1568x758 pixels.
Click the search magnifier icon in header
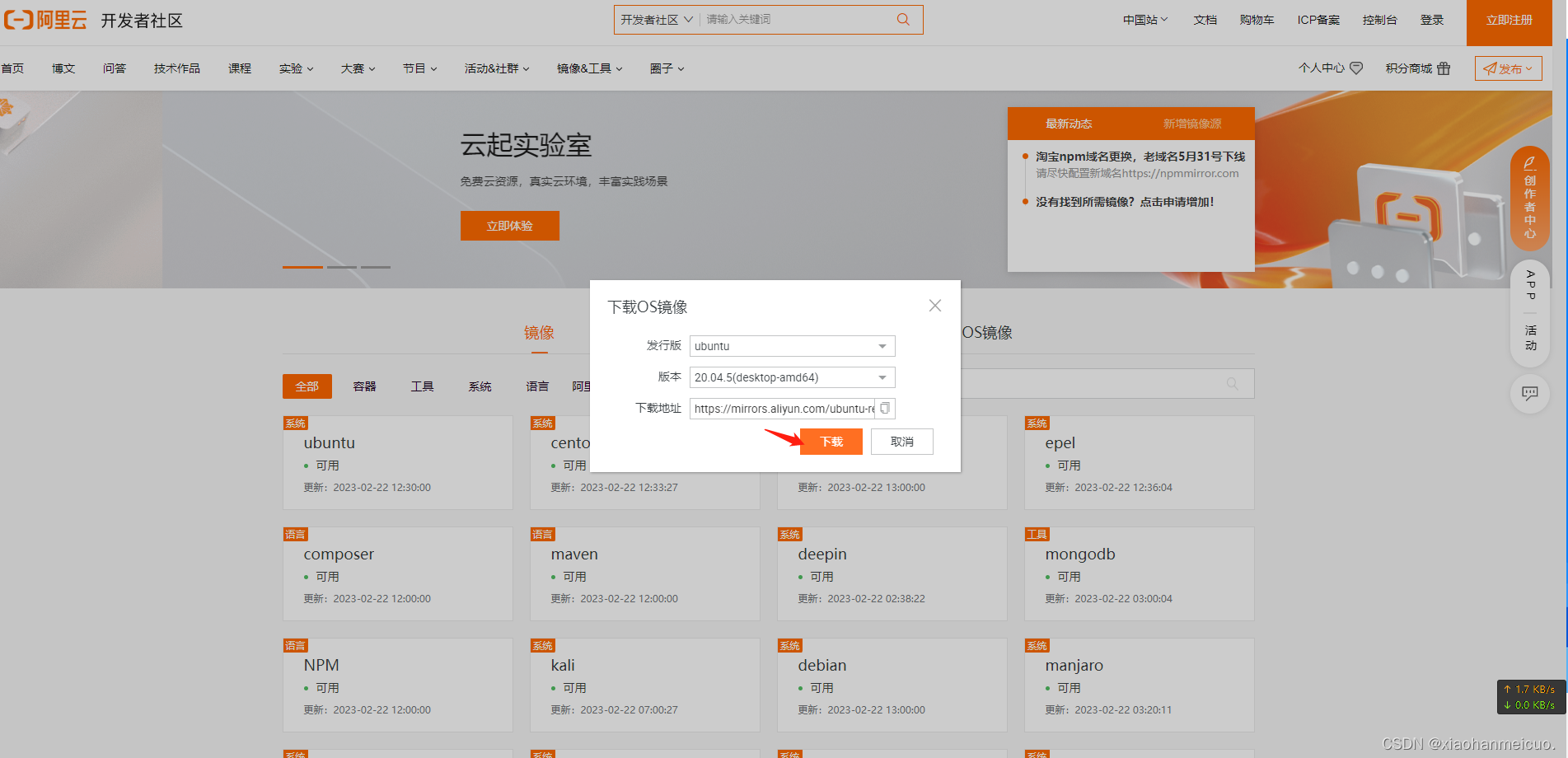point(903,19)
